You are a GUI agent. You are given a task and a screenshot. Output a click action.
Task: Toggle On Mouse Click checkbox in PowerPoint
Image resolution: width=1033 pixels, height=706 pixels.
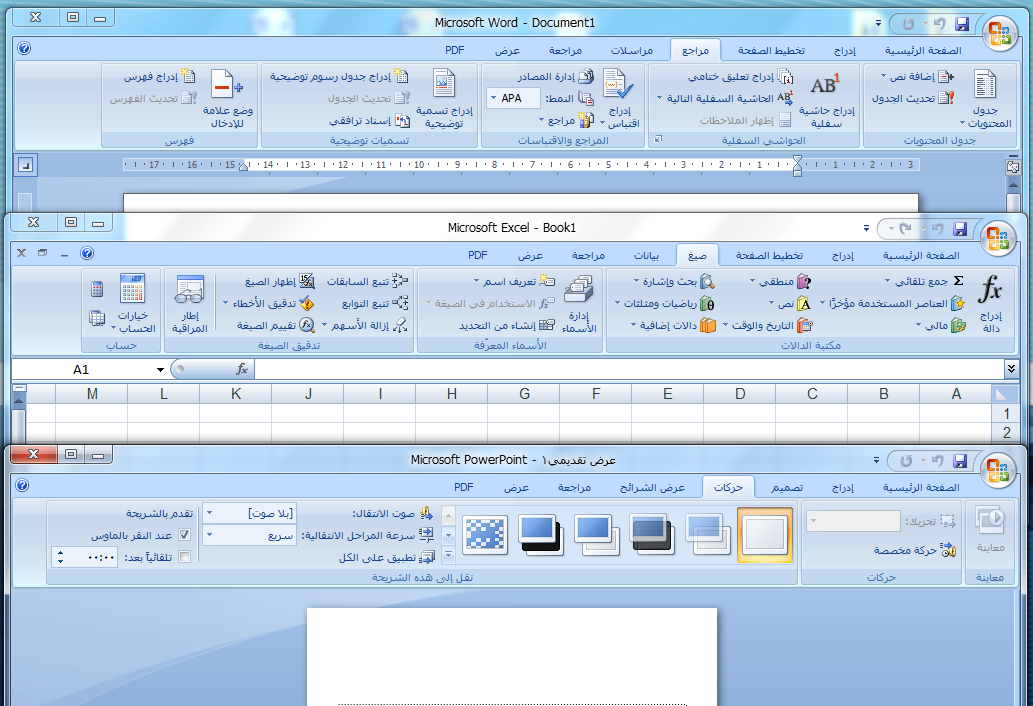point(184,535)
